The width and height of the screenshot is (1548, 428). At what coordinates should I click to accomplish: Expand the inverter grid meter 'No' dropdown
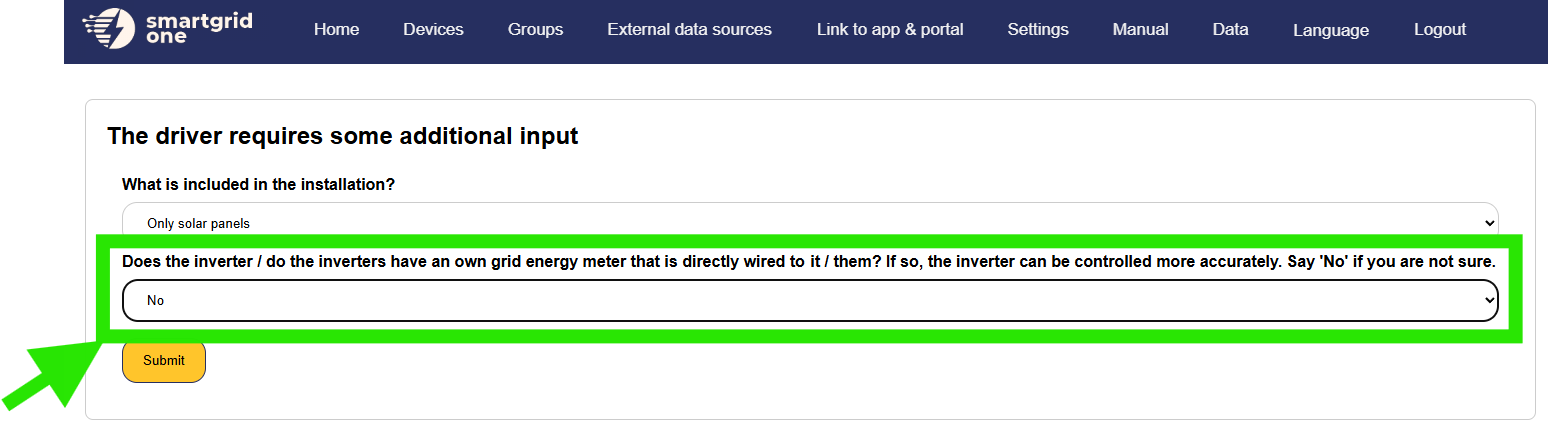[x=810, y=300]
